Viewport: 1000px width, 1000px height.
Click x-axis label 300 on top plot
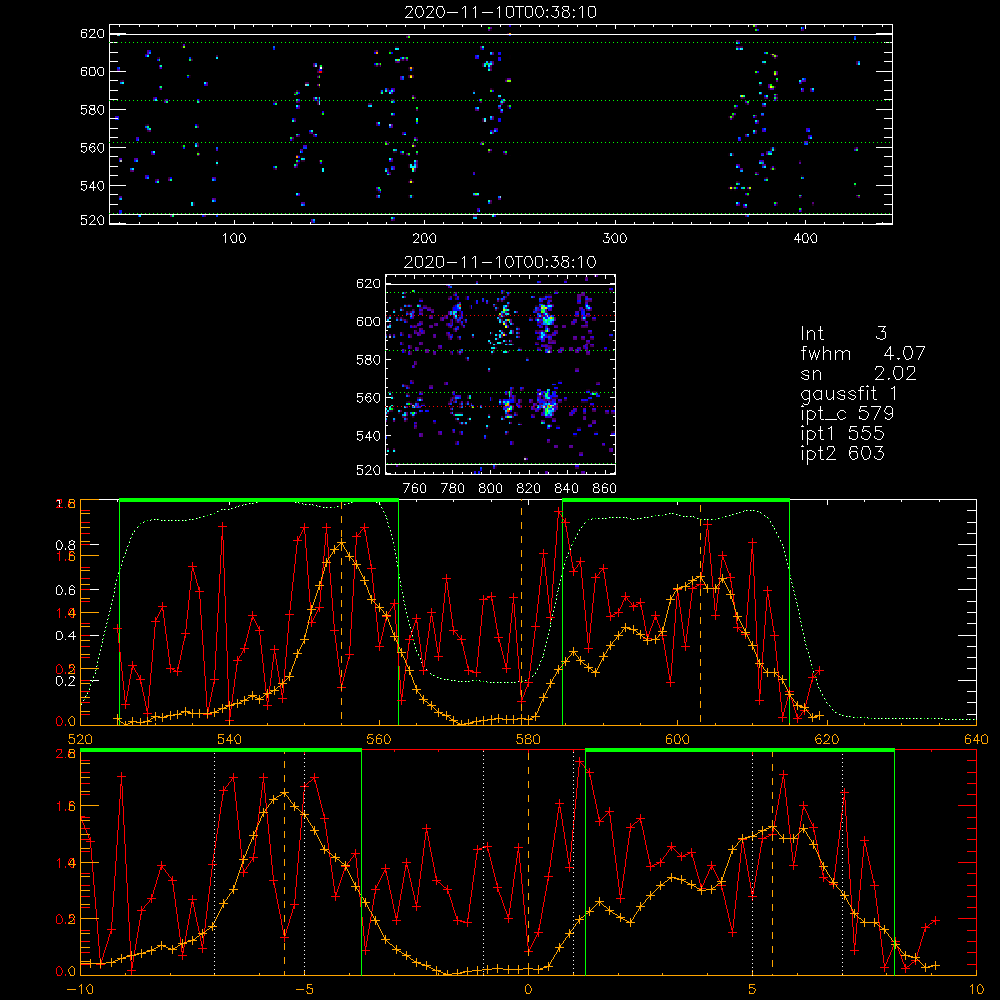[x=615, y=239]
